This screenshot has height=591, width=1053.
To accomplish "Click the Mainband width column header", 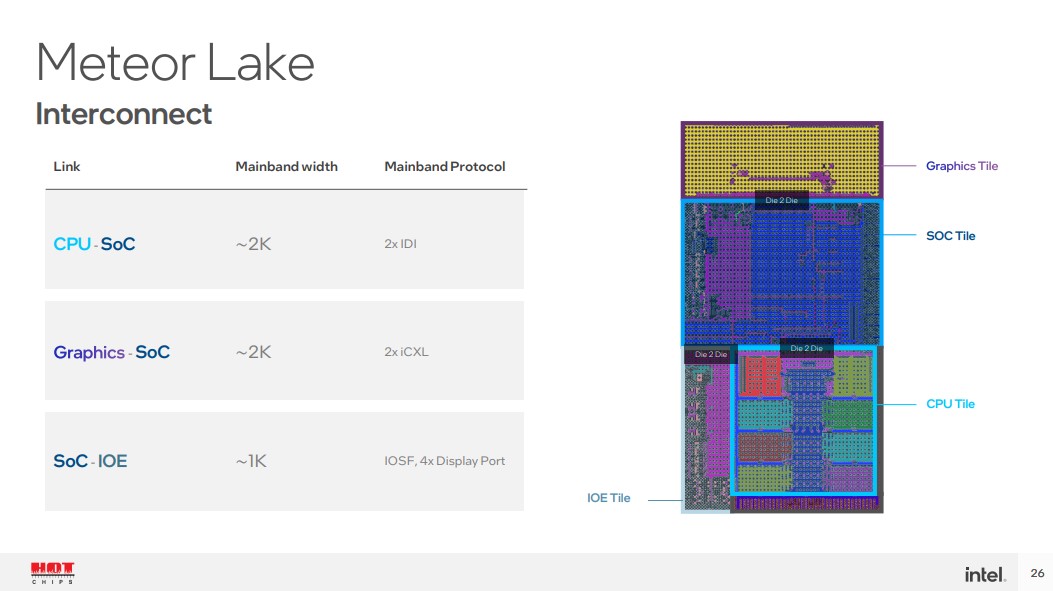I will pyautogui.click(x=286, y=167).
